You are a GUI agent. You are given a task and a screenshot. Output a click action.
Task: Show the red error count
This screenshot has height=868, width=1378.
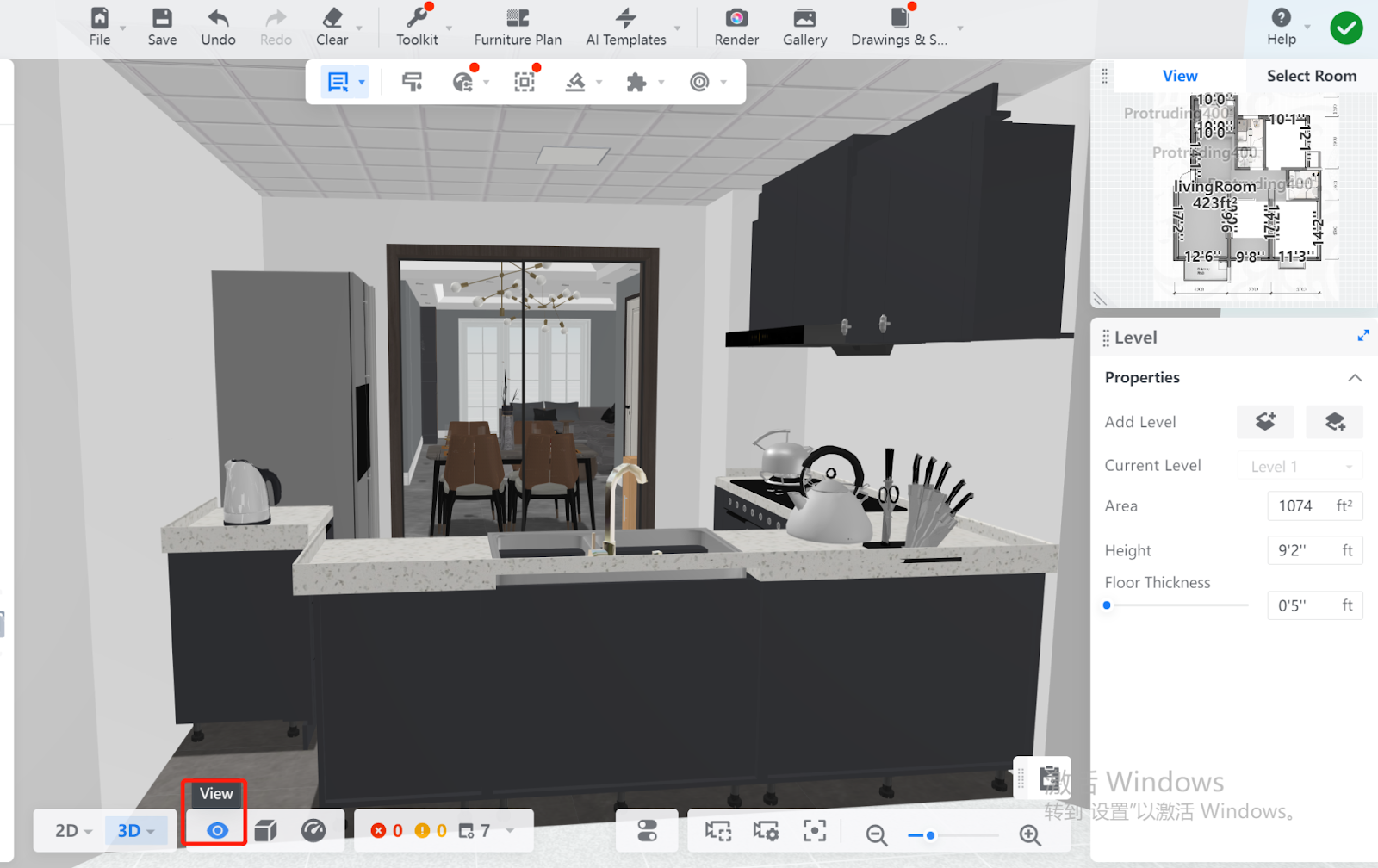[x=387, y=831]
